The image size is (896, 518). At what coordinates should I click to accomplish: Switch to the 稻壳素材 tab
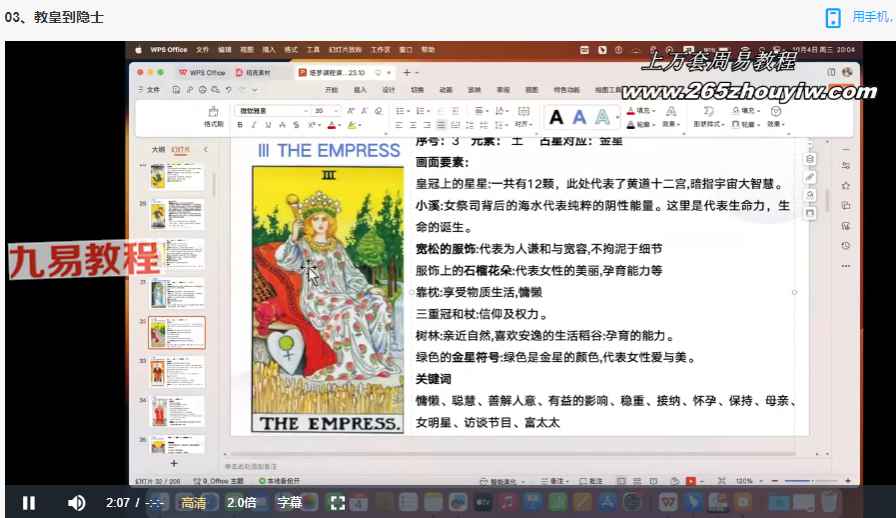pos(253,73)
